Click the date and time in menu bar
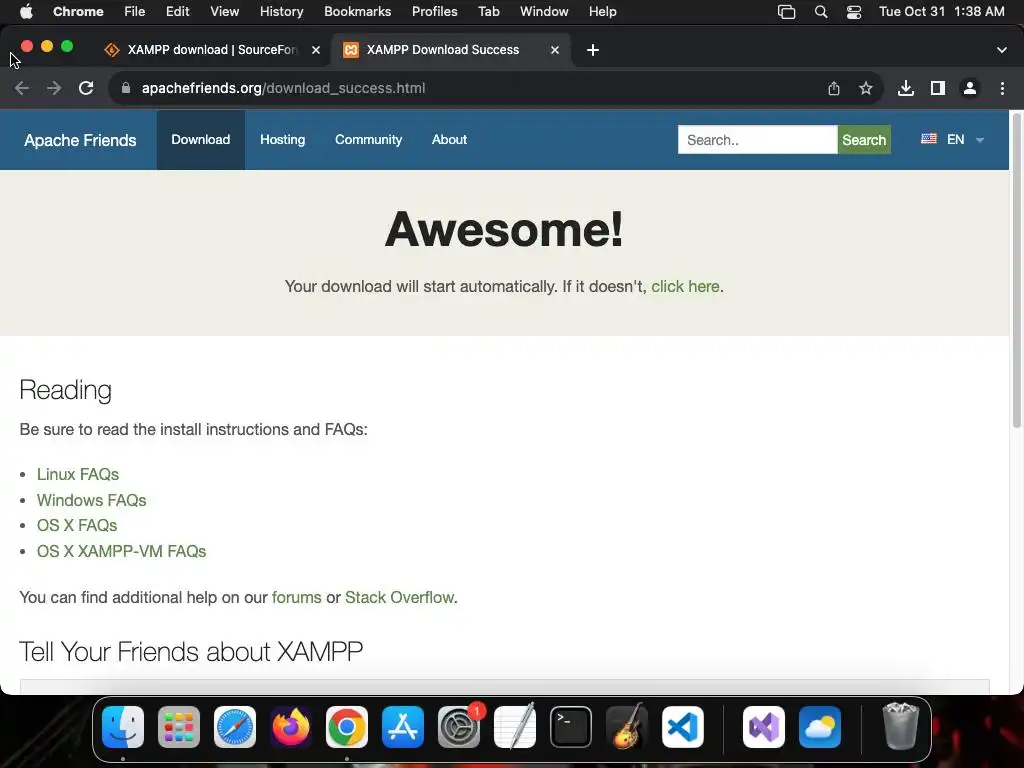The image size is (1024, 768). point(942,12)
